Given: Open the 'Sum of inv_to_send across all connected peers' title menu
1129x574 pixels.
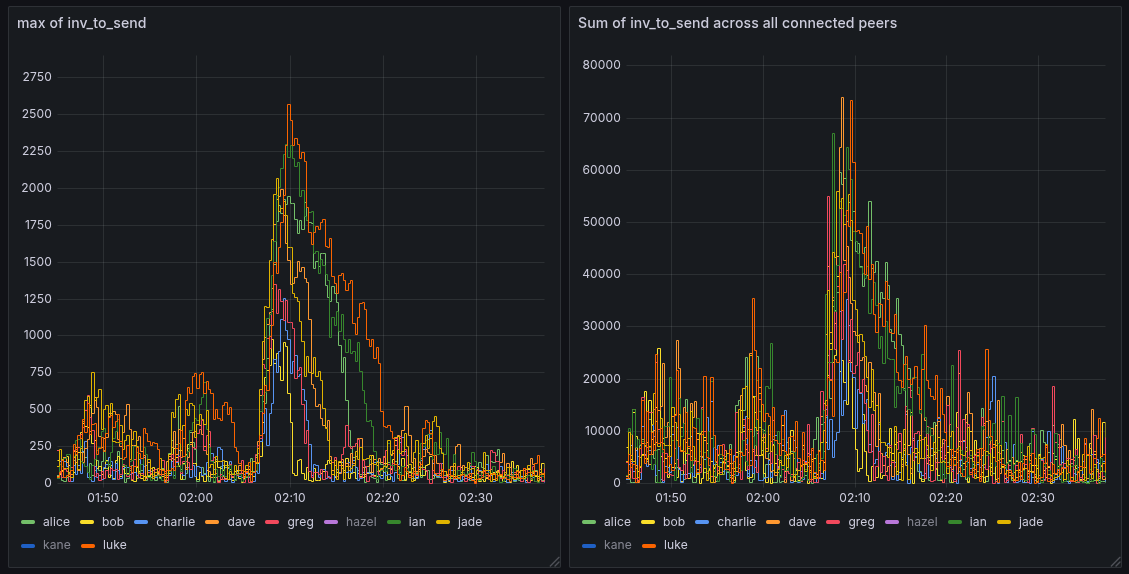Looking at the screenshot, I should pyautogui.click(x=737, y=23).
